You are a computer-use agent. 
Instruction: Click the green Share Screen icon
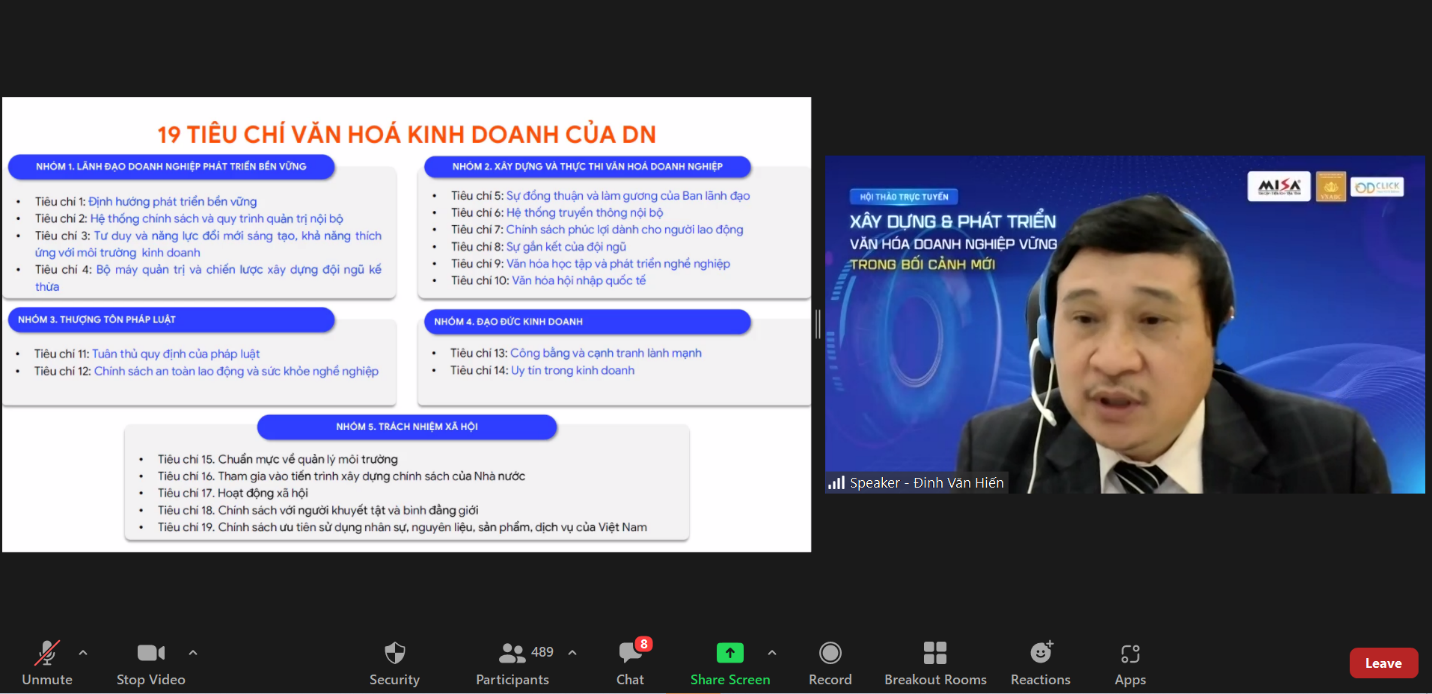click(730, 653)
